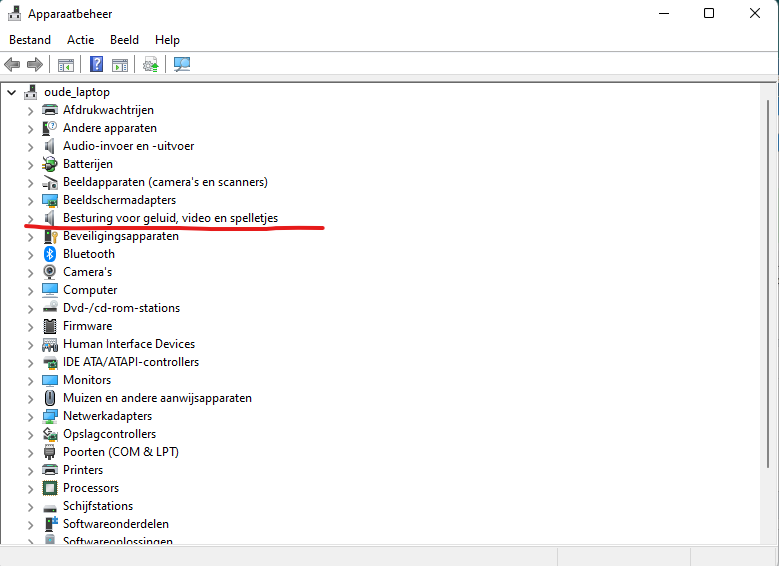Open the Beeld menu
This screenshot has width=779, height=566.
pyautogui.click(x=125, y=40)
